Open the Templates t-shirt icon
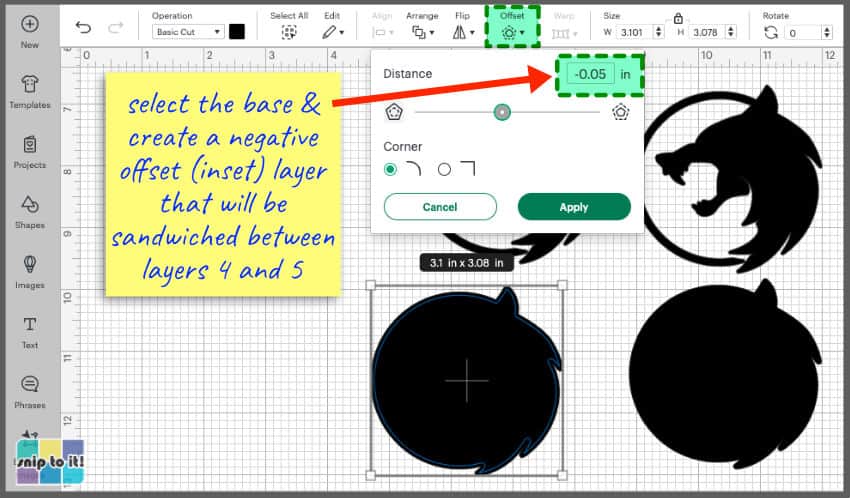Screen dimensions: 850x498 coord(29,84)
